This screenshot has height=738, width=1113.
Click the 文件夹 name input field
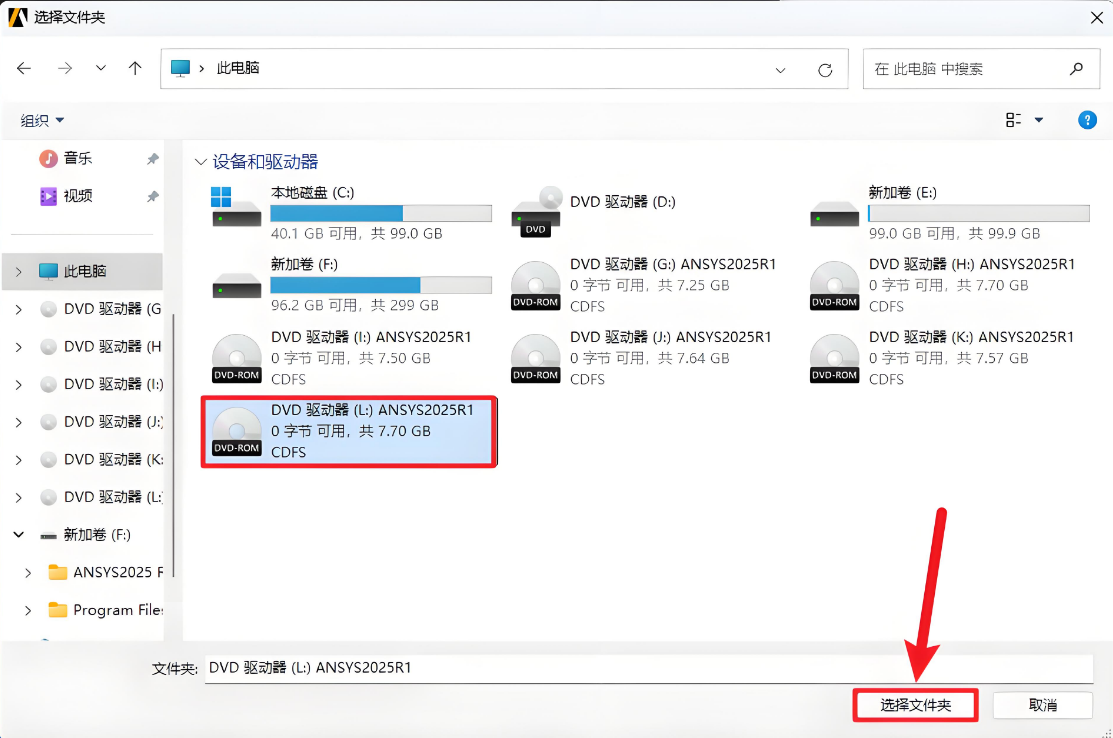coord(649,668)
